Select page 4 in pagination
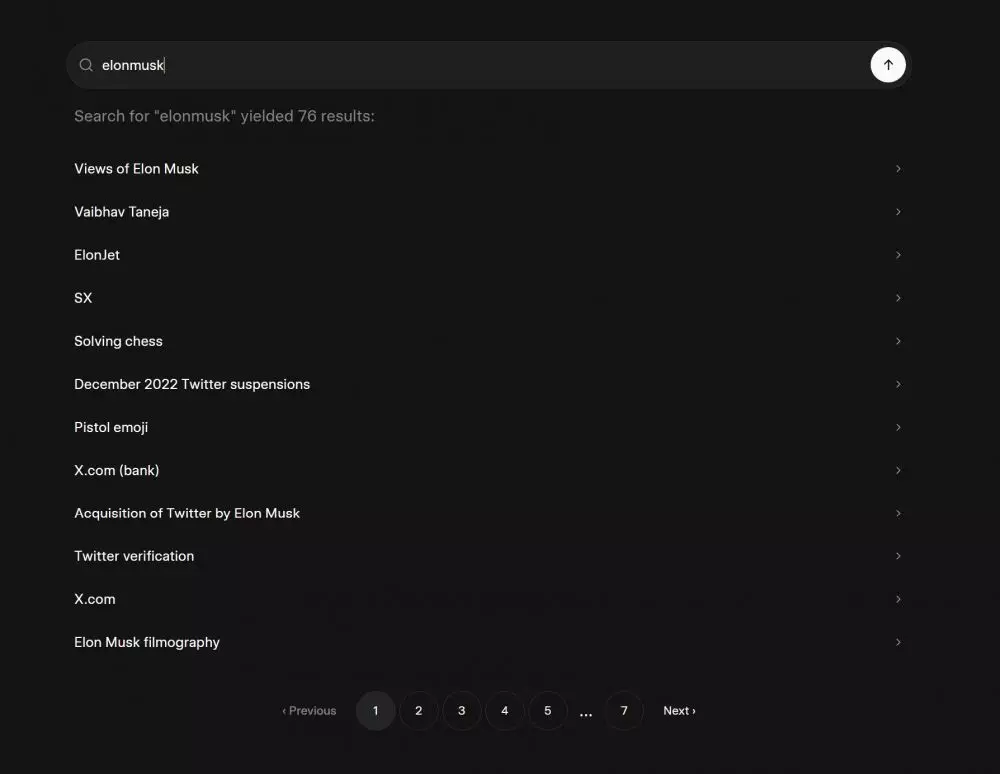This screenshot has height=774, width=1000. point(504,711)
